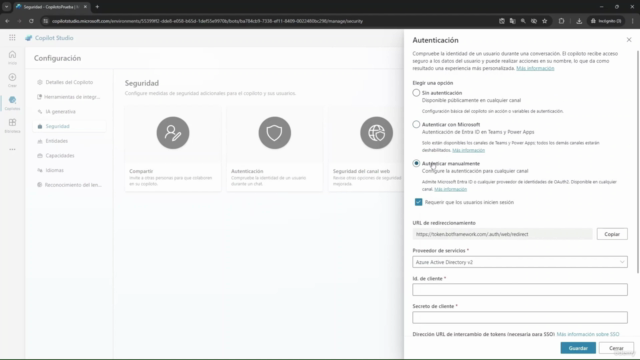Open browser downloads icon

579,21
